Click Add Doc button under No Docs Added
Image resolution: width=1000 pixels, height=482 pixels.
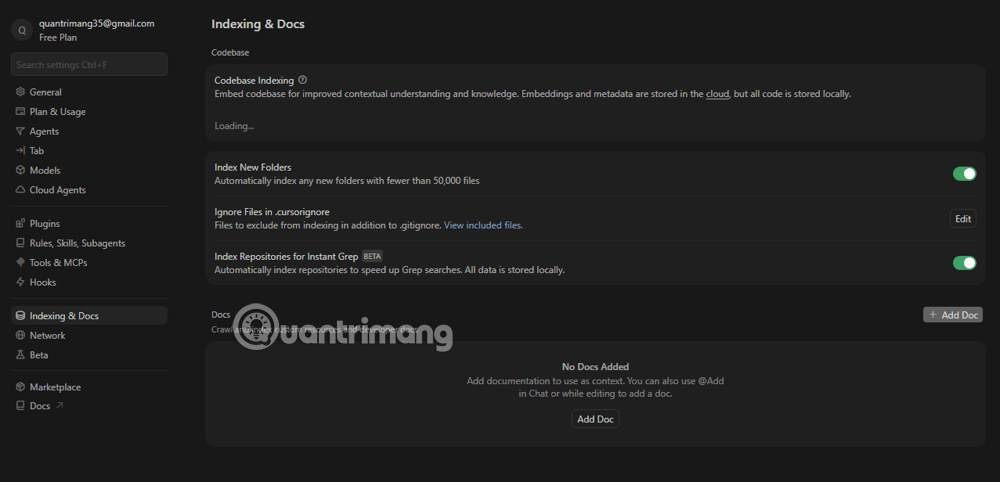(x=595, y=419)
